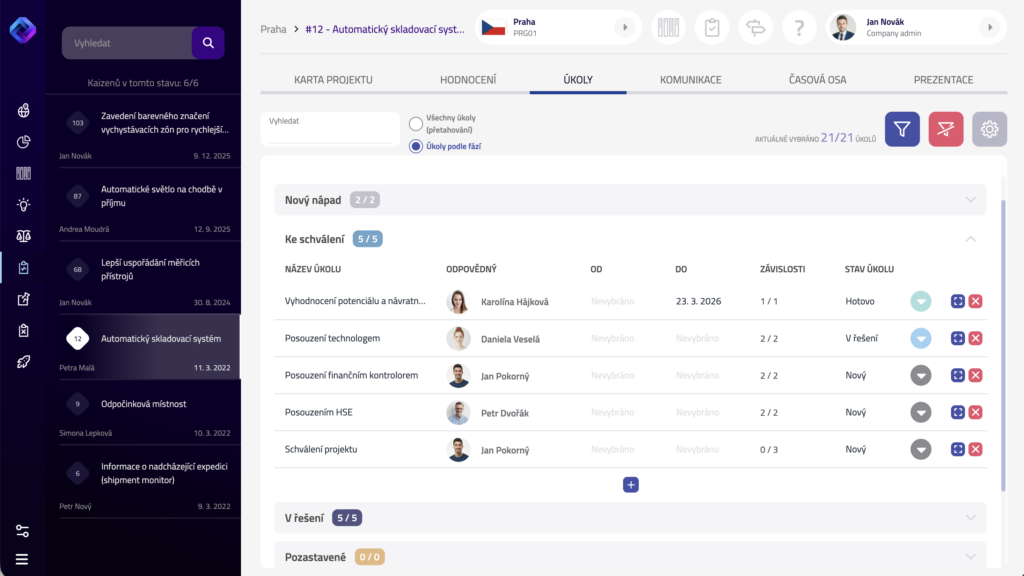Click the red clear-filter button
Screen dimensions: 1024x576
point(946,129)
